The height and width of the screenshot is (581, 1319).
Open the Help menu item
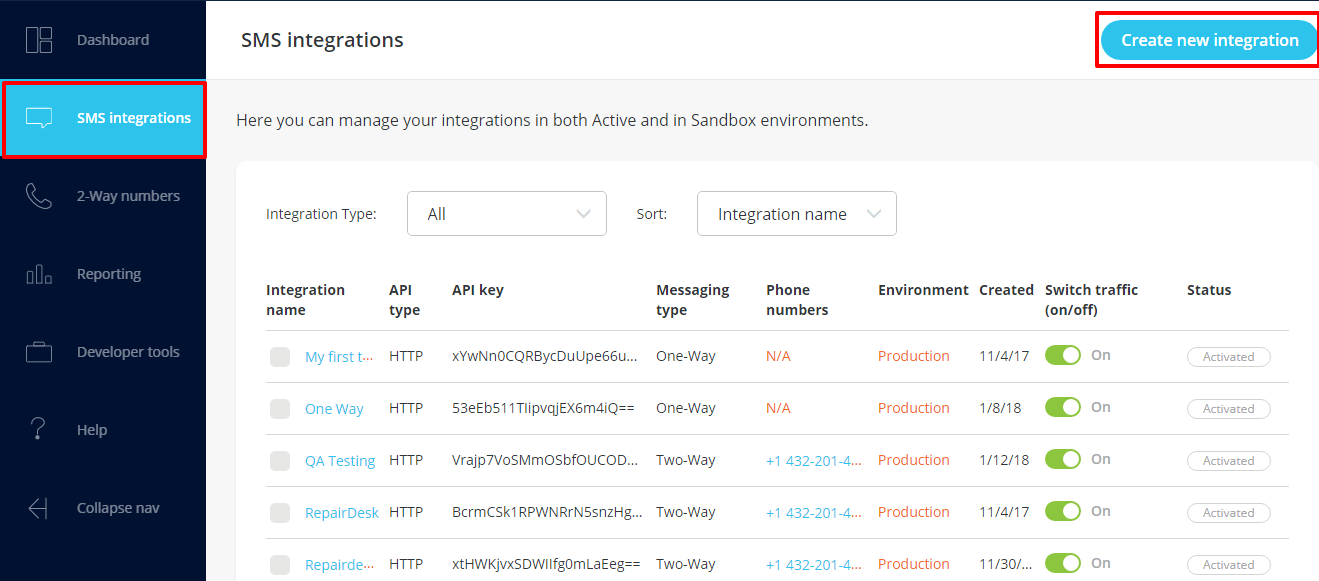[x=103, y=430]
